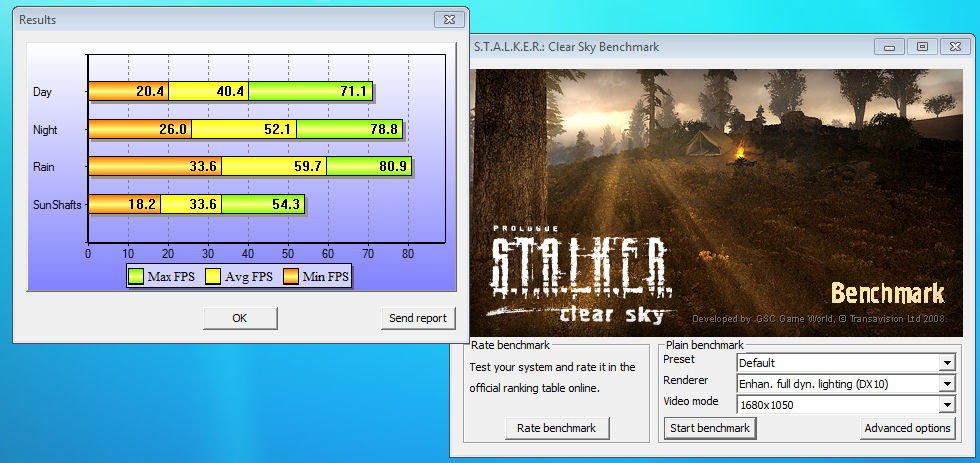Click the Preset label
Viewport: 980px width, 463px height.
coord(679,359)
